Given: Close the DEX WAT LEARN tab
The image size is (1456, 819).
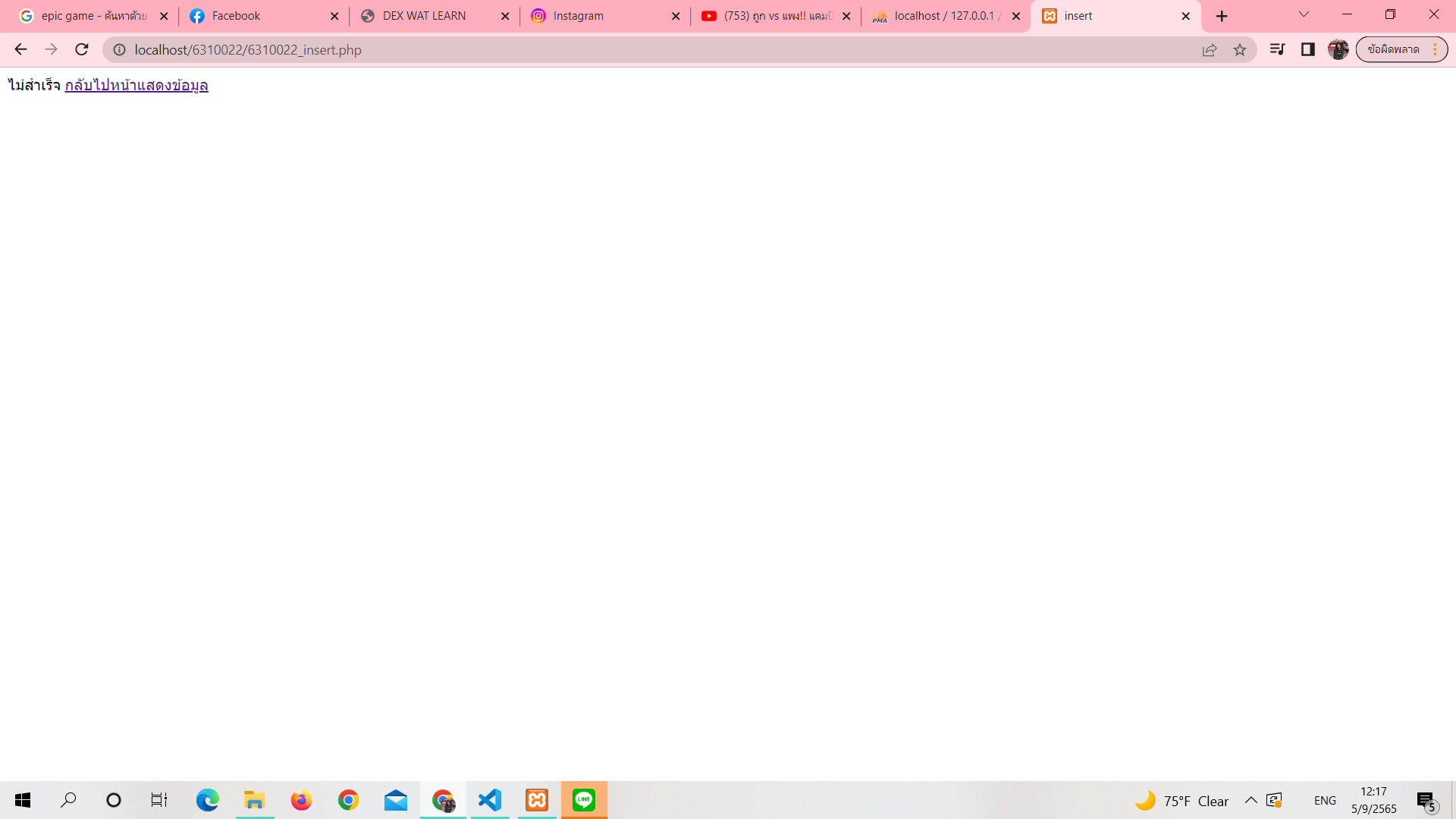Looking at the screenshot, I should click(505, 16).
